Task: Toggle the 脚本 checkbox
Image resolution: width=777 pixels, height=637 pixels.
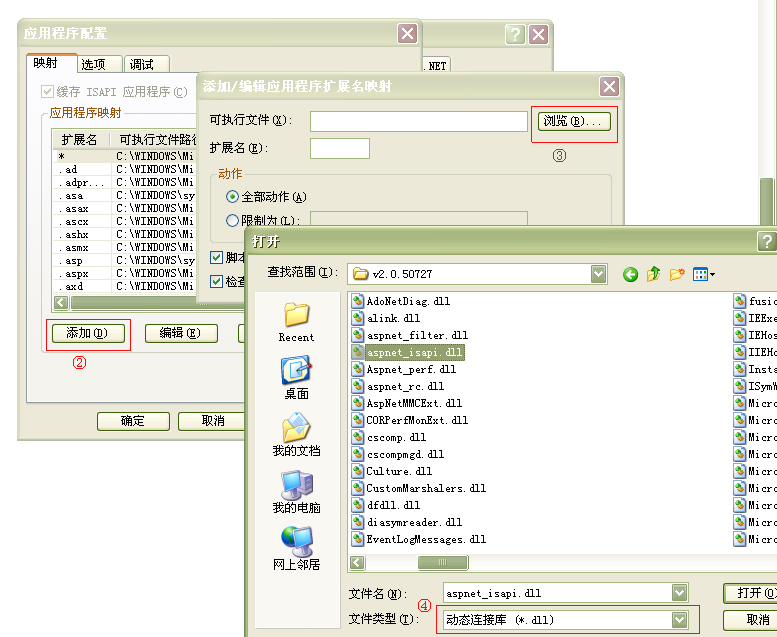Action: point(217,258)
